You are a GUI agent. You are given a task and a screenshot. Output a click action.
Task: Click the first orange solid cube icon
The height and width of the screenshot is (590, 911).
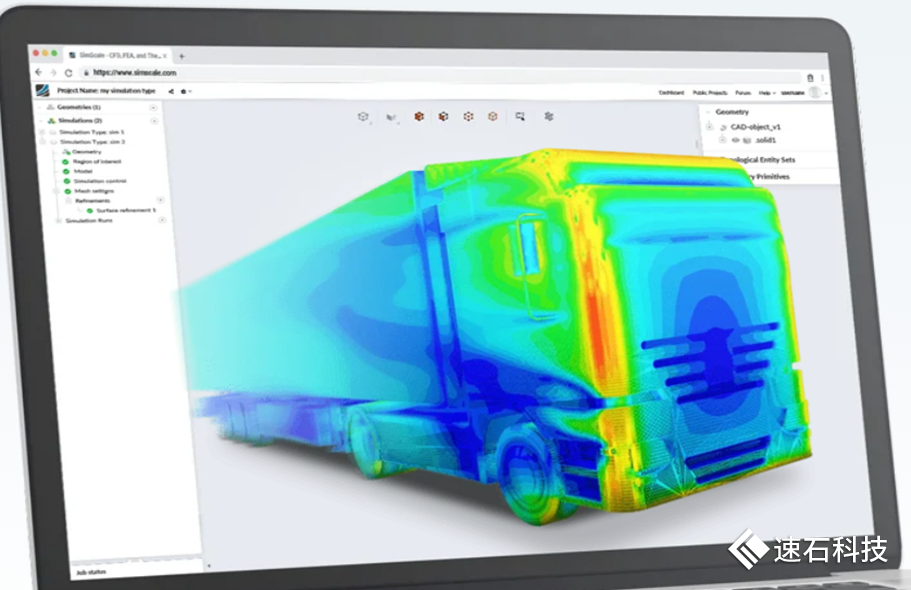(x=418, y=117)
